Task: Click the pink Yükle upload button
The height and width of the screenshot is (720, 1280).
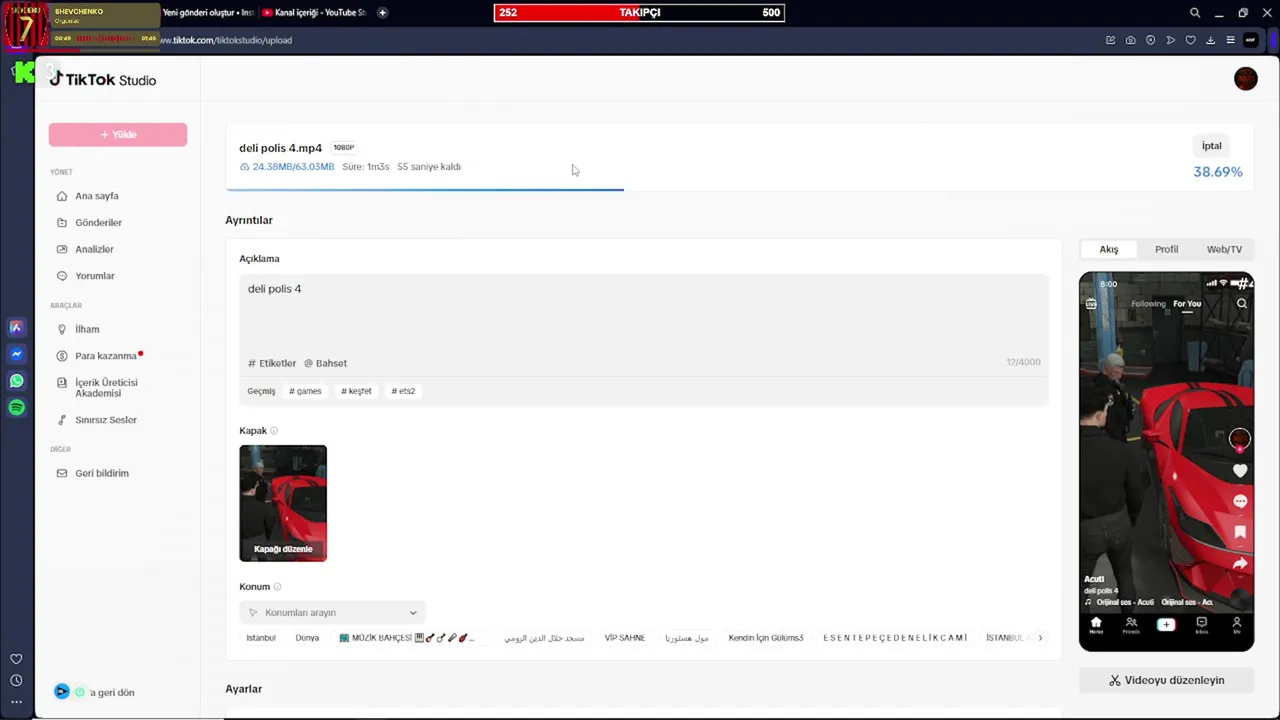Action: [x=118, y=135]
